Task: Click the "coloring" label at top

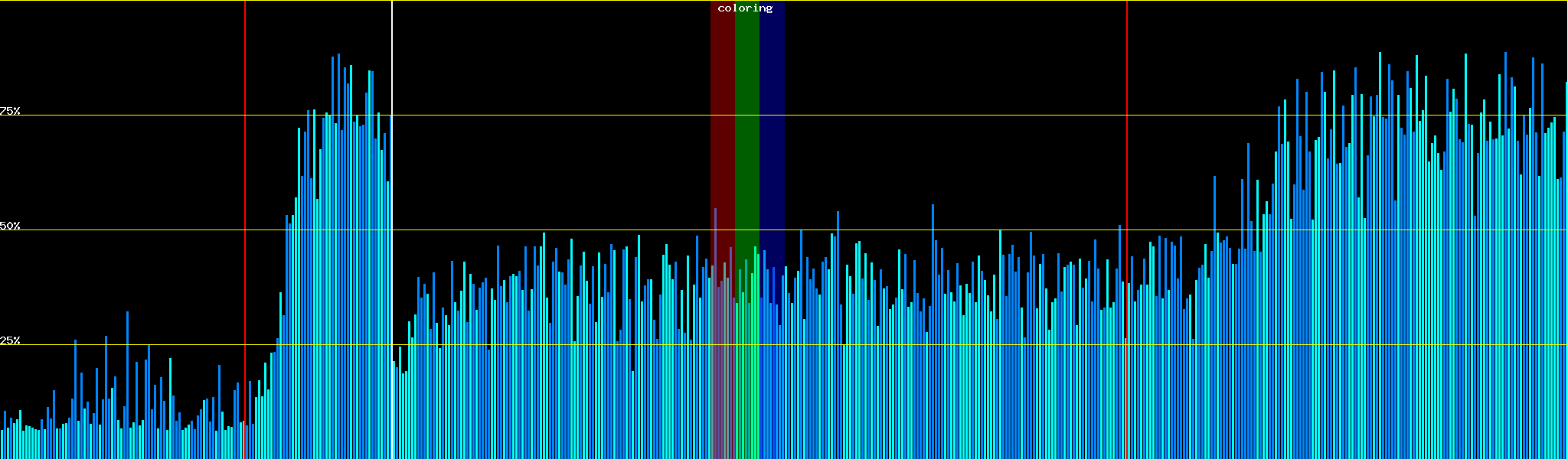Action: (745, 8)
